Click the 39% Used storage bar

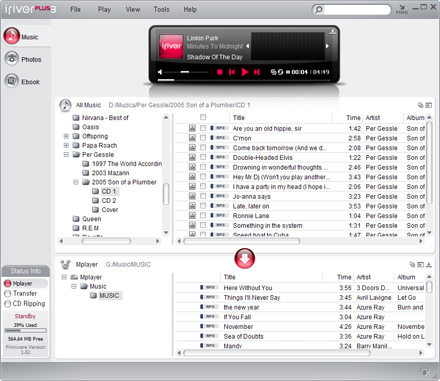point(25,331)
